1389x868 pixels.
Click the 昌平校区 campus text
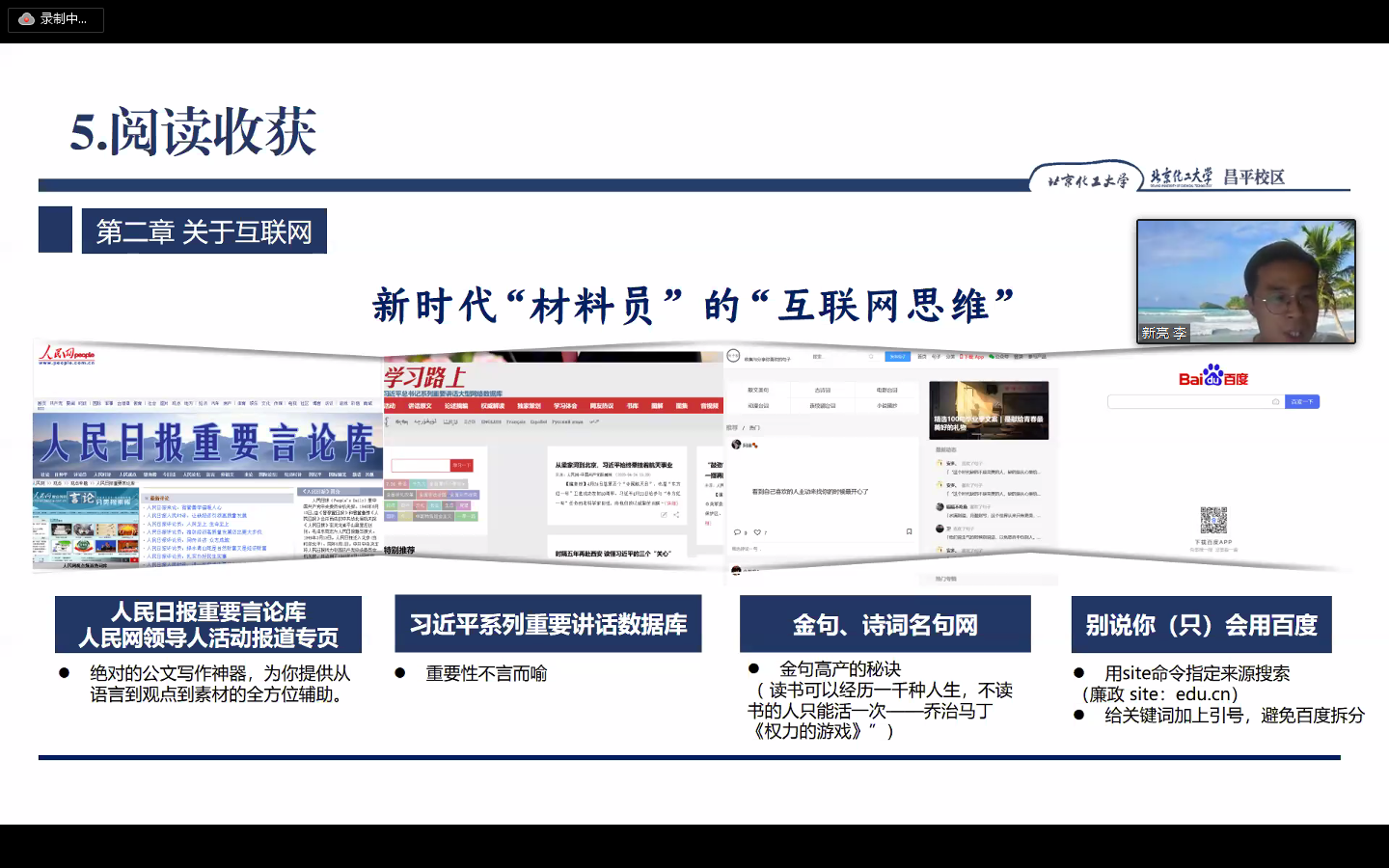pyautogui.click(x=1254, y=177)
